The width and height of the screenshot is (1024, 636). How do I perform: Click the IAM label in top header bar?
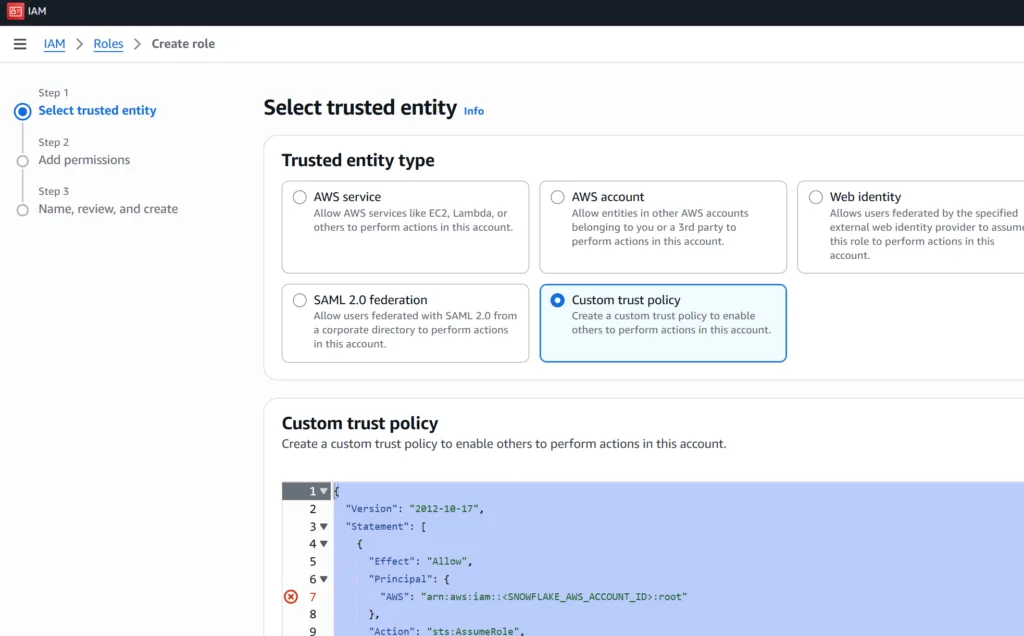(37, 11)
